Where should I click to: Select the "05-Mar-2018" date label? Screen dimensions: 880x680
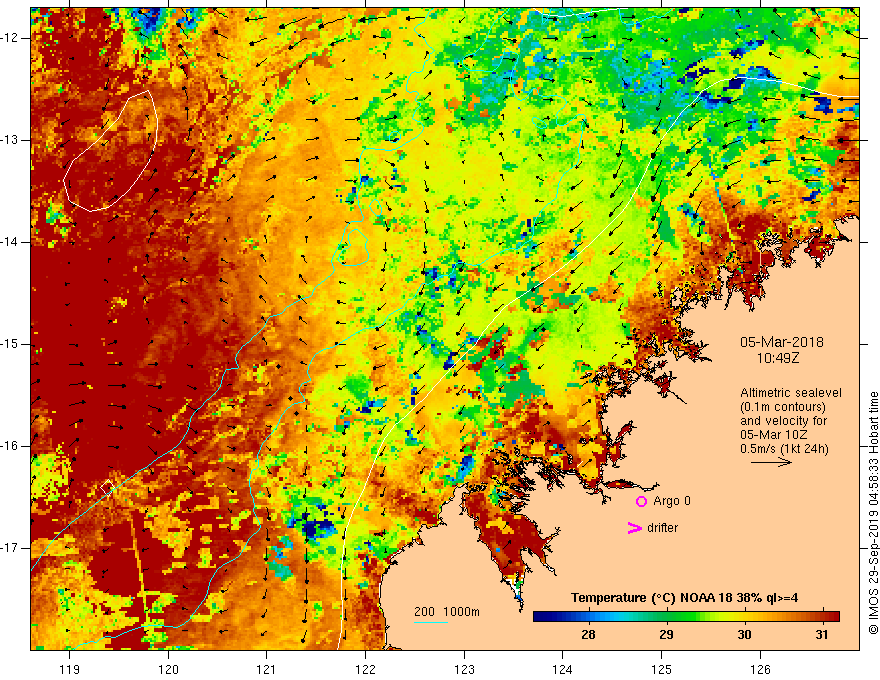pos(782,342)
